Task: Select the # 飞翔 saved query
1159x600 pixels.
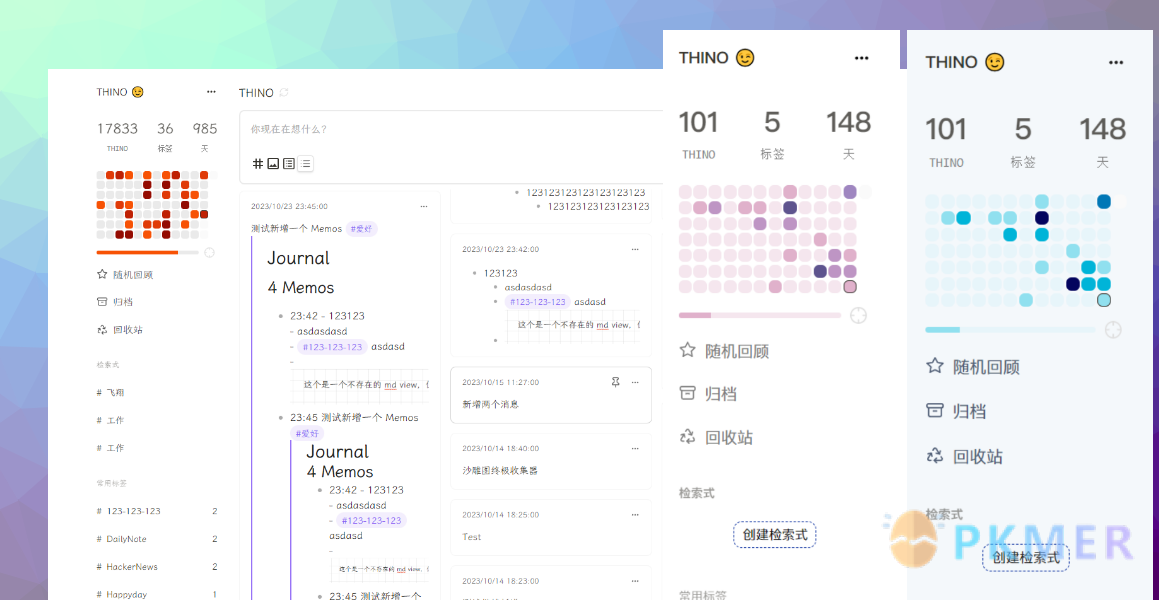Action: (x=110, y=392)
